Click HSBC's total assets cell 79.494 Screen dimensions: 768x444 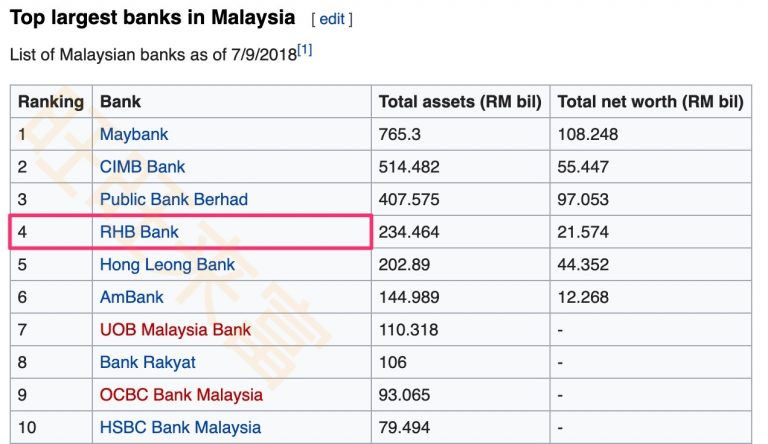[x=404, y=427]
